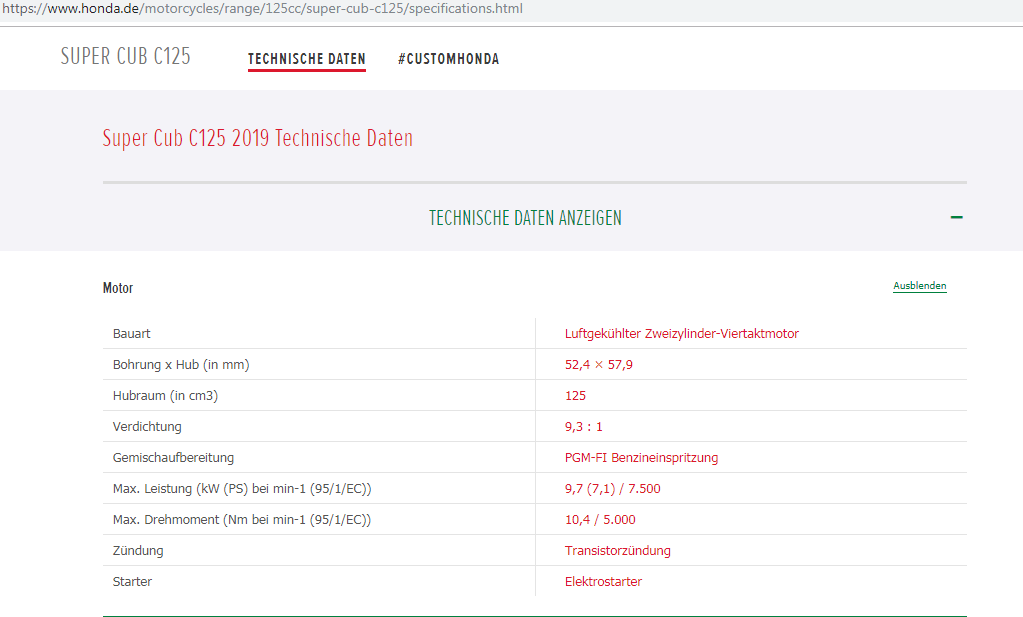Click the Luftgekühlter Zweizylinder-Viertaktmotor value
The image size is (1023, 617).
681,333
